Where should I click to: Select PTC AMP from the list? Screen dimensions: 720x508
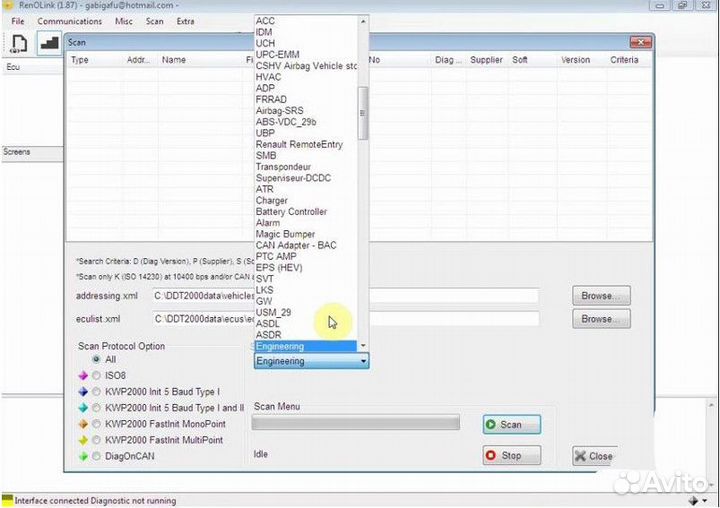pos(305,256)
